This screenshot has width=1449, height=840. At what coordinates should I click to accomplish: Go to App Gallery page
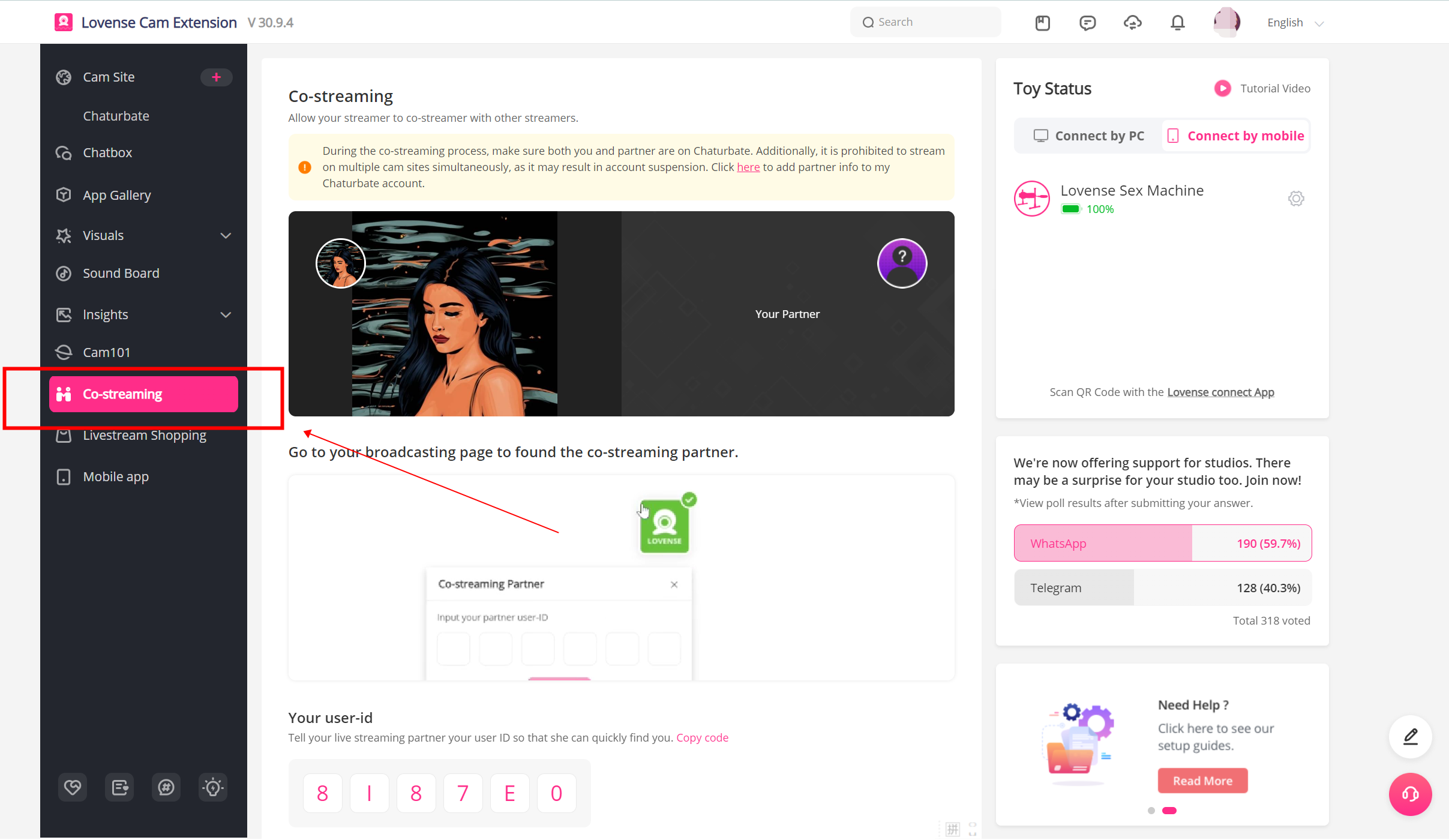[x=117, y=195]
